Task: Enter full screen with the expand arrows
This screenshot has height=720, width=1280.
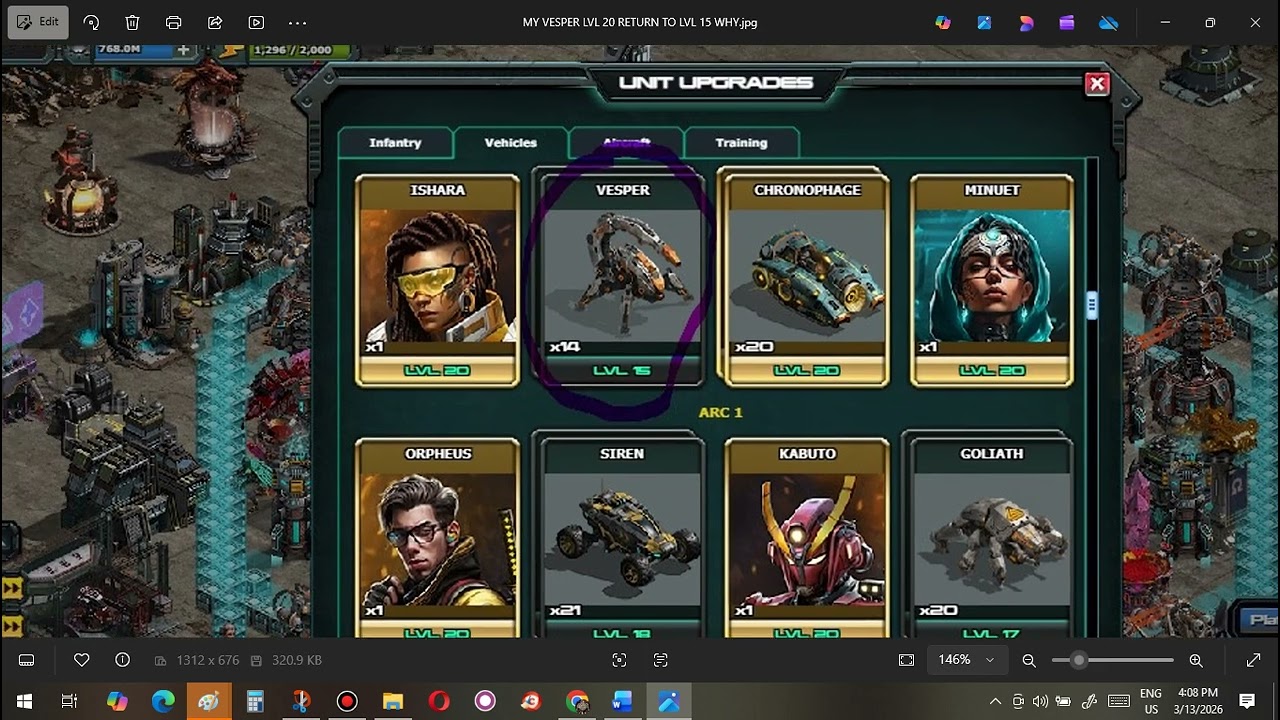Action: tap(1253, 660)
